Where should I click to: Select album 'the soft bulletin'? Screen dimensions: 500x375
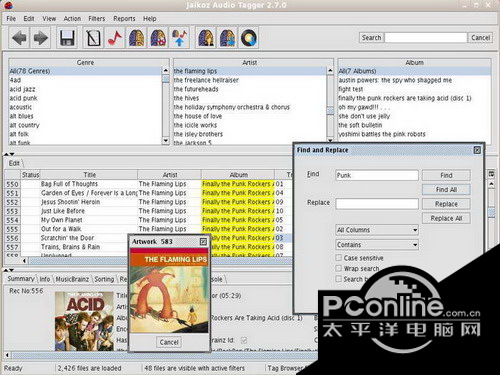click(360, 125)
